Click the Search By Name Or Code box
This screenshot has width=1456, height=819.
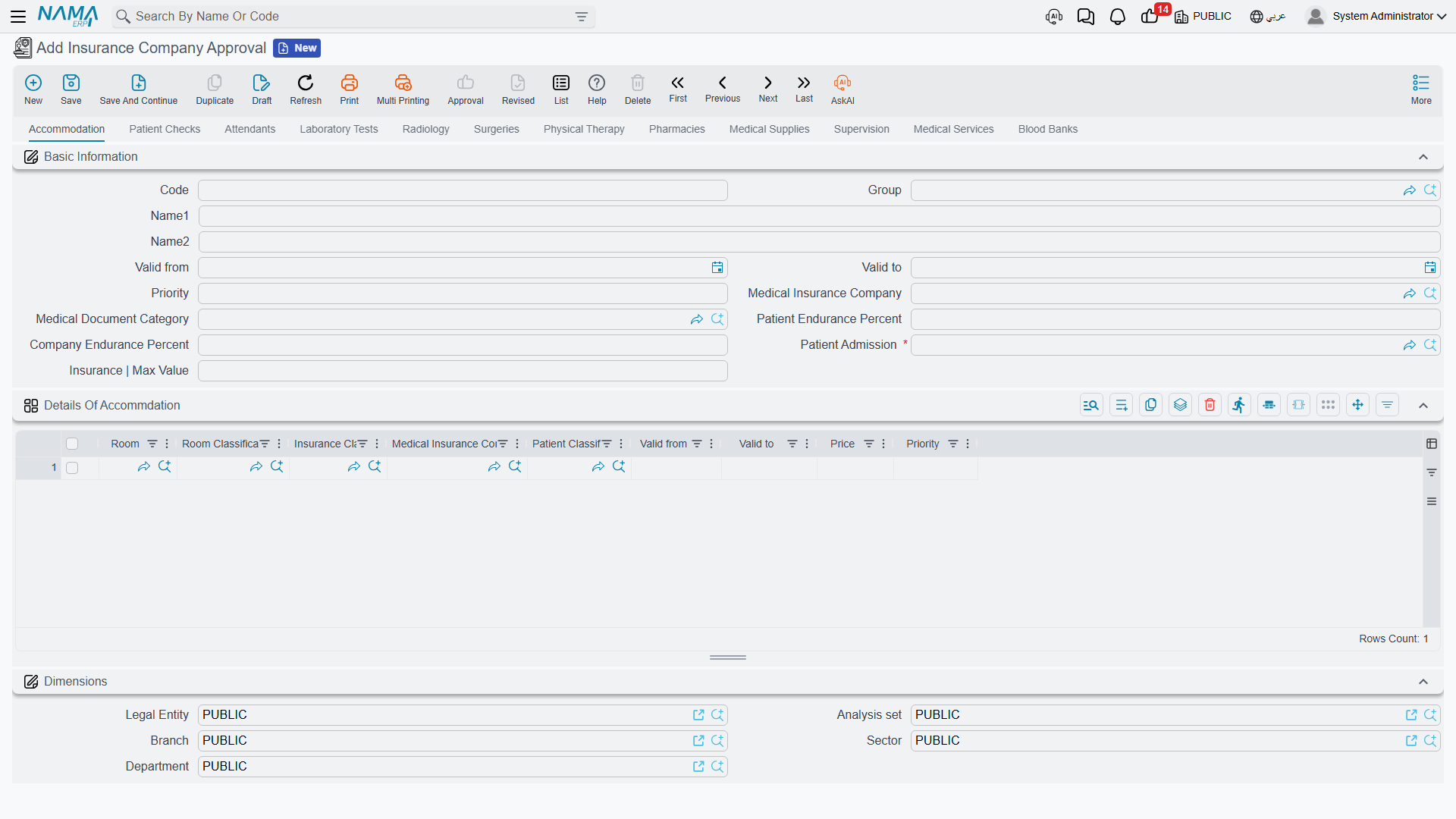click(x=353, y=17)
